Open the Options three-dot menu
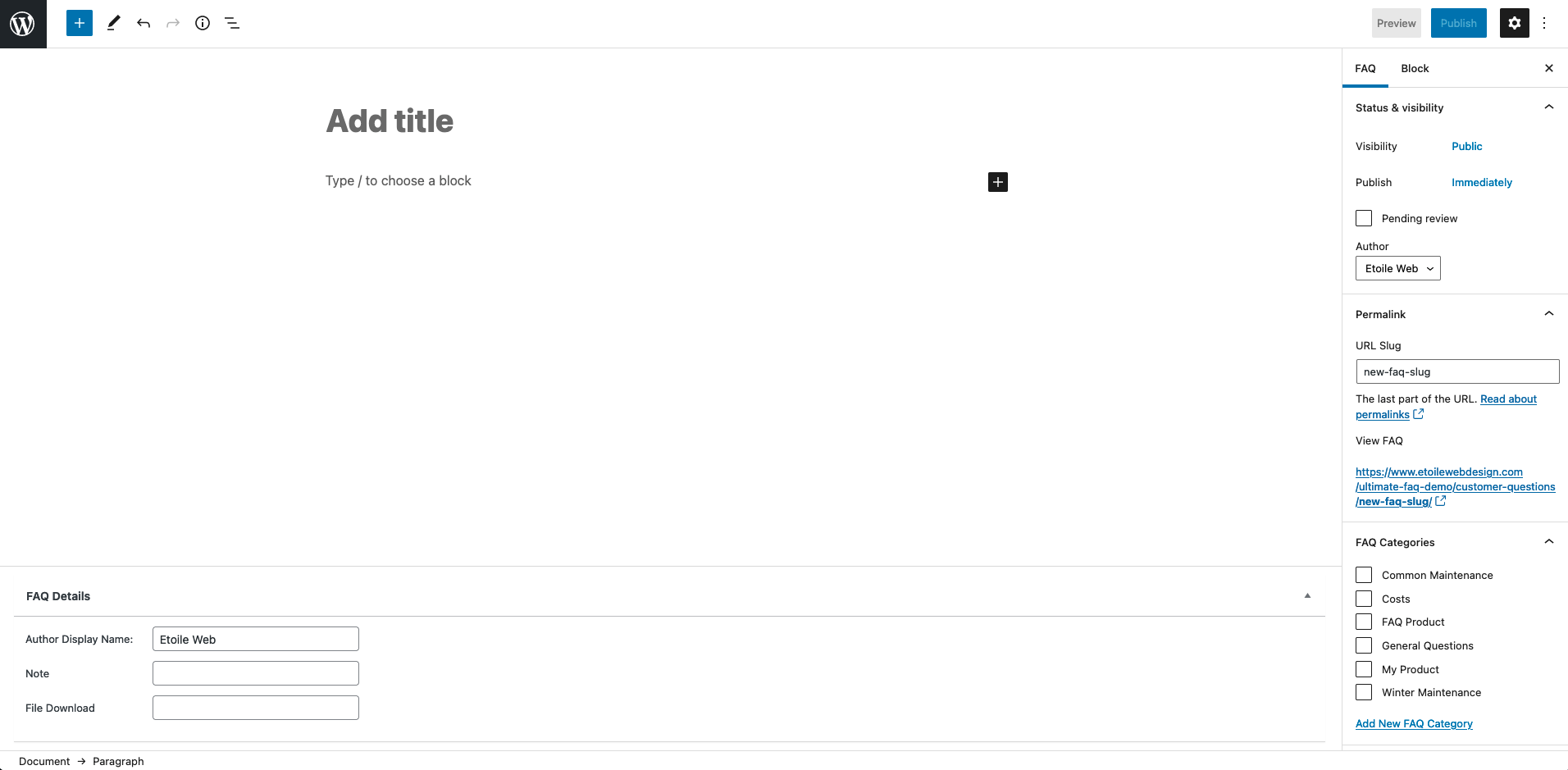The height and width of the screenshot is (770, 1568). pos(1544,23)
